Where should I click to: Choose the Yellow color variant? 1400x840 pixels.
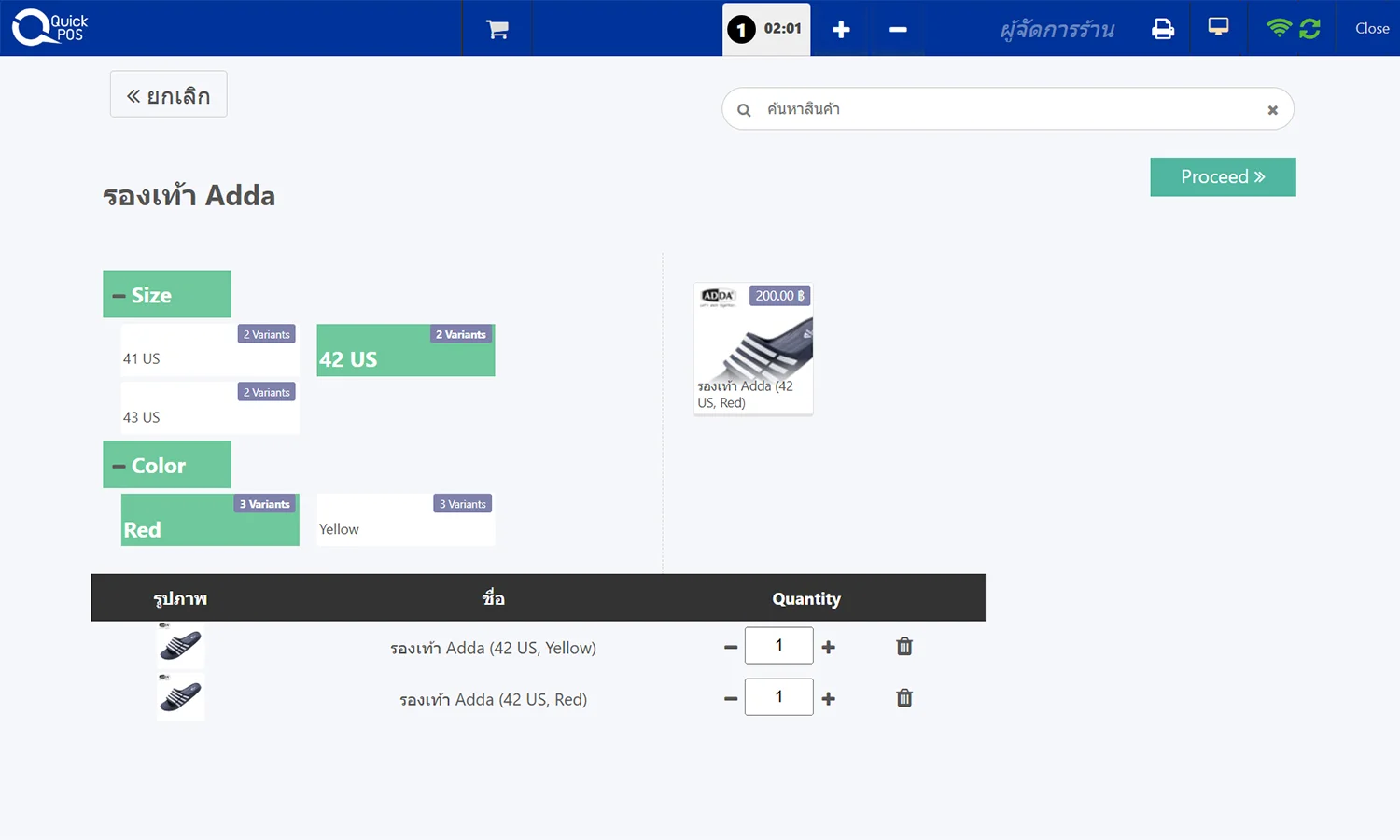[405, 521]
